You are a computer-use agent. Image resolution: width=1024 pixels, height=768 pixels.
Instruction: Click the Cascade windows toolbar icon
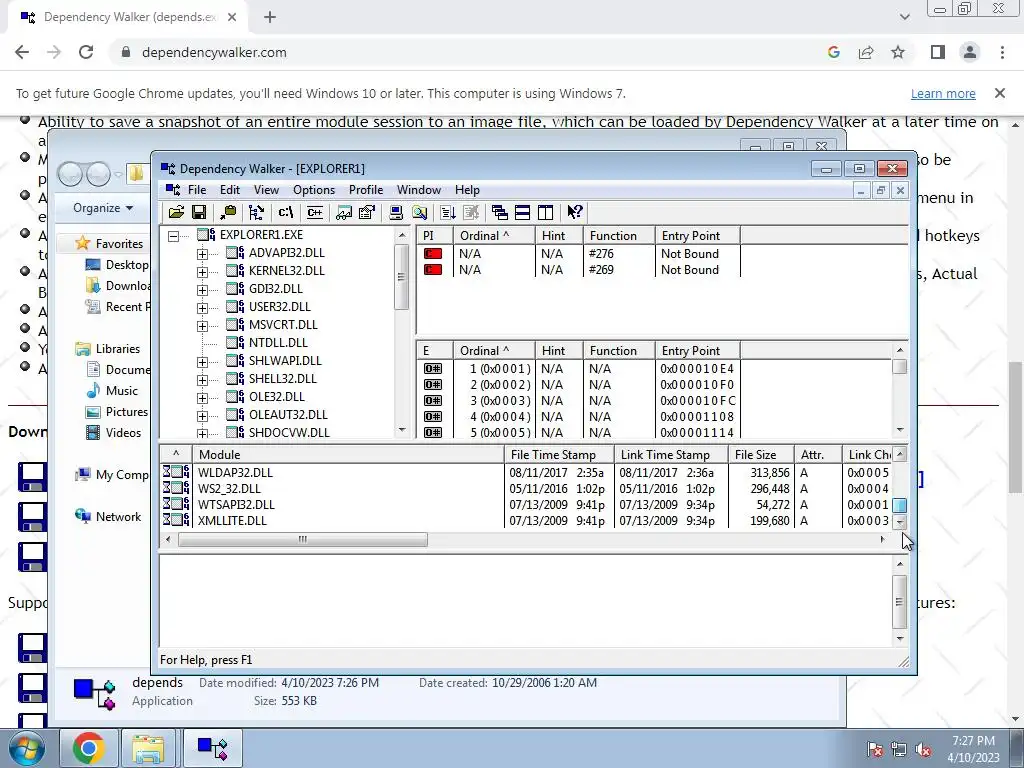pyautogui.click(x=500, y=212)
